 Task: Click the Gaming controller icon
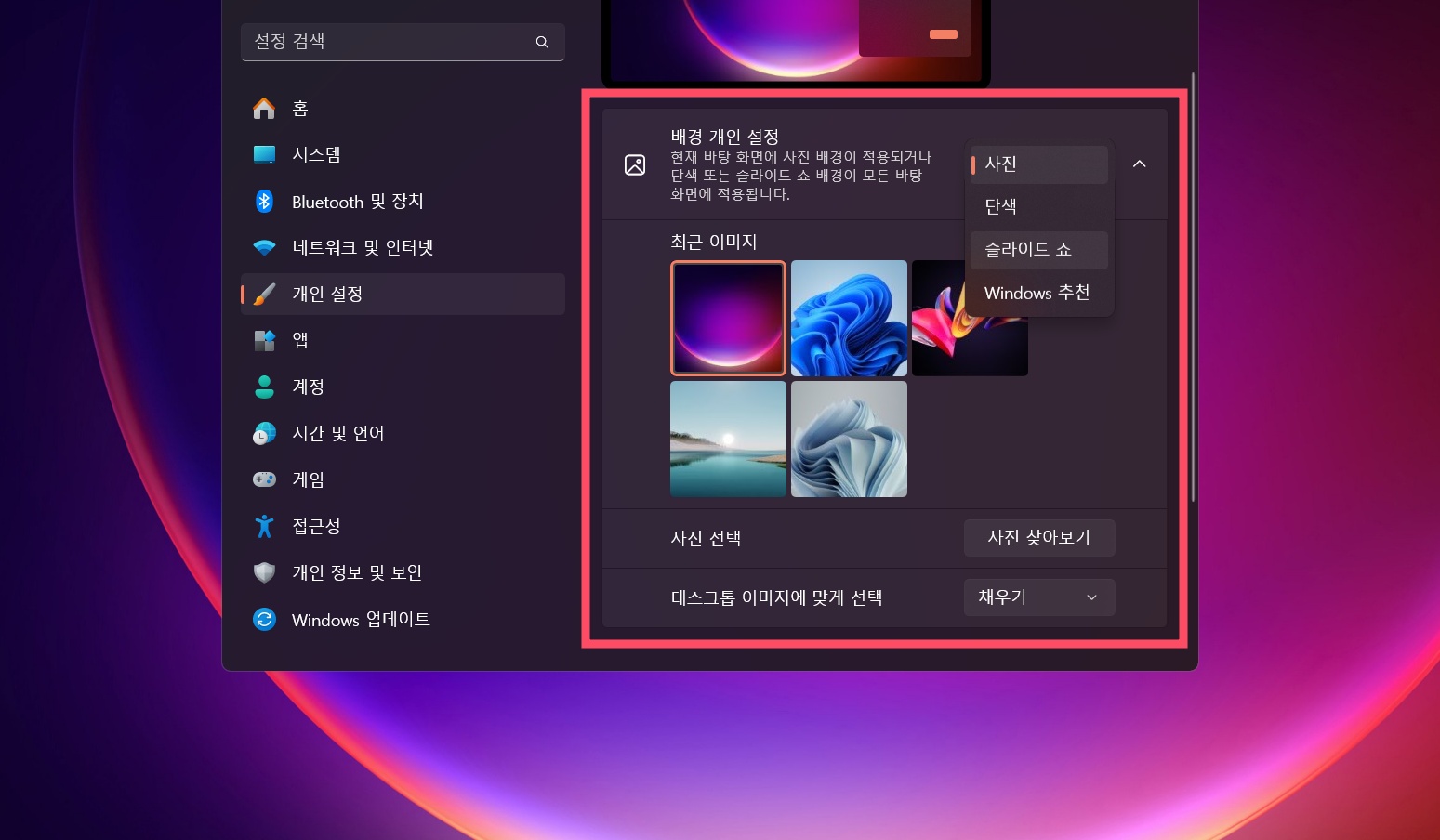(264, 479)
